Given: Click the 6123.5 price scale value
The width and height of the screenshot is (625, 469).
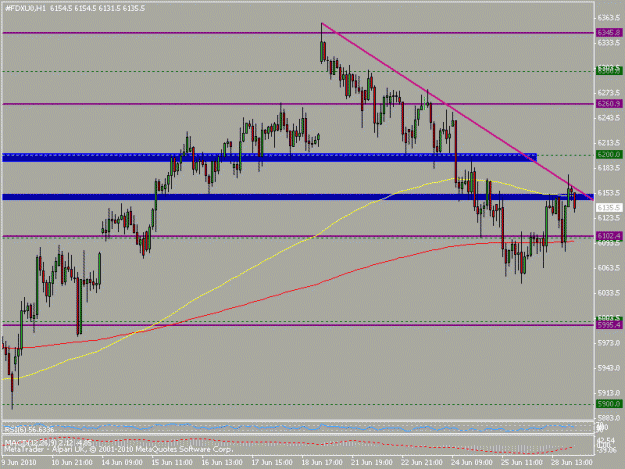Looking at the screenshot, I should point(609,218).
